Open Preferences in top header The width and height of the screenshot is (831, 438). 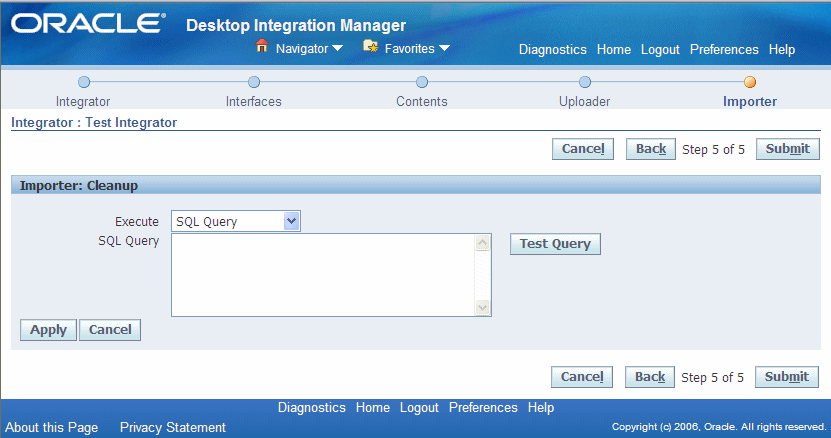pyautogui.click(x=724, y=49)
